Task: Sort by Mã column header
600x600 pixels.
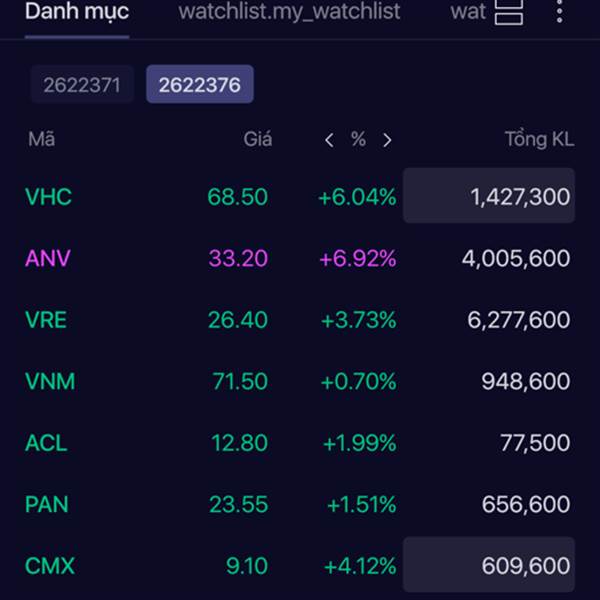Action: [x=41, y=139]
